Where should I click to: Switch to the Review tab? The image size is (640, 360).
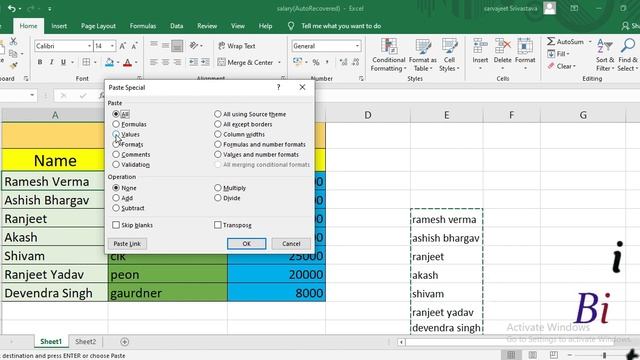(x=207, y=26)
